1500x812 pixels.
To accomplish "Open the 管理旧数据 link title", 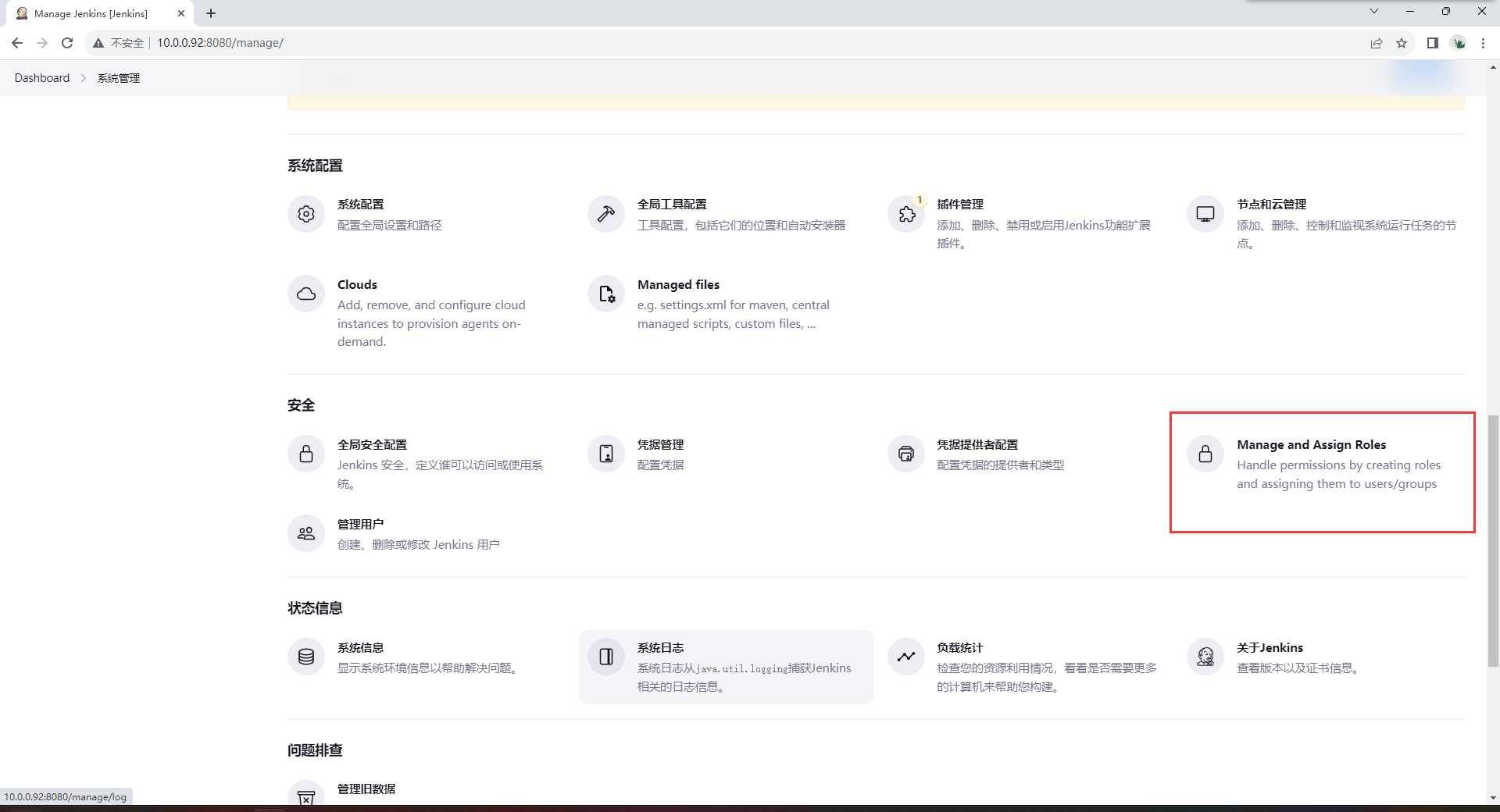I will [366, 789].
